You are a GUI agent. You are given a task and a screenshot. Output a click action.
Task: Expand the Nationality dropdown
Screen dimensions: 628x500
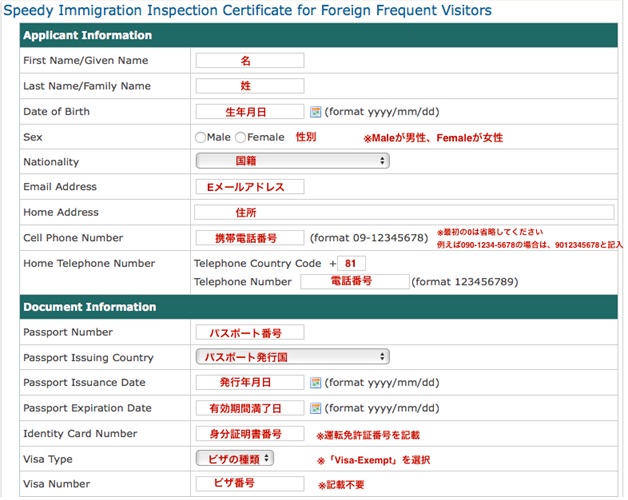tap(292, 161)
